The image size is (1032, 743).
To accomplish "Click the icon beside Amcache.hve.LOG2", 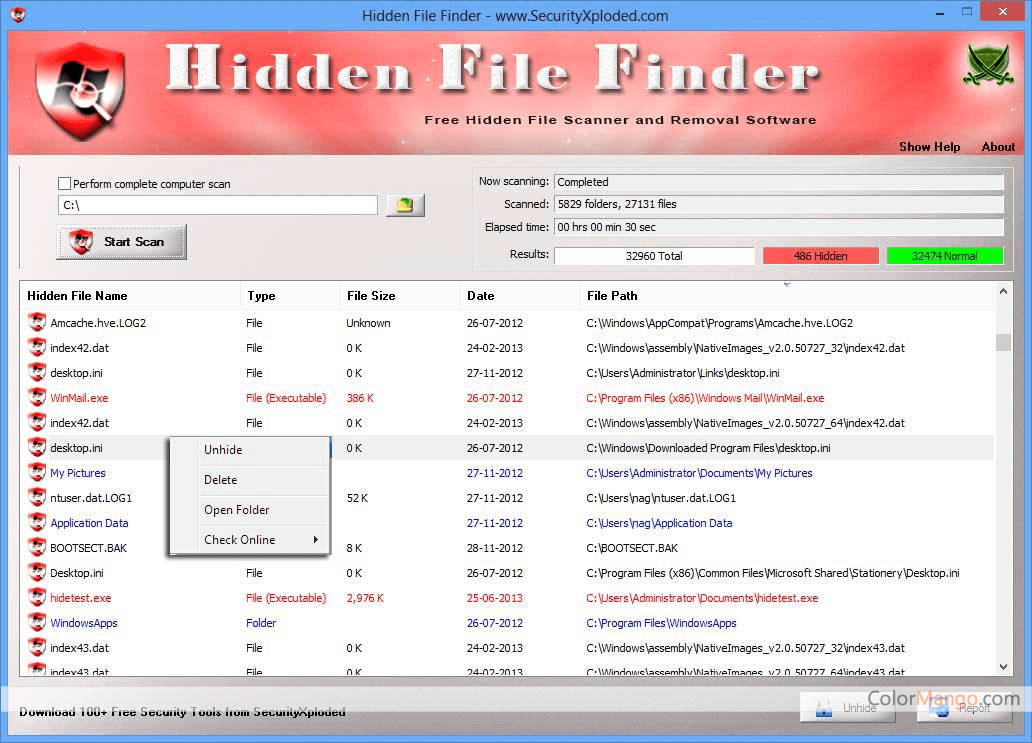I will [x=37, y=322].
